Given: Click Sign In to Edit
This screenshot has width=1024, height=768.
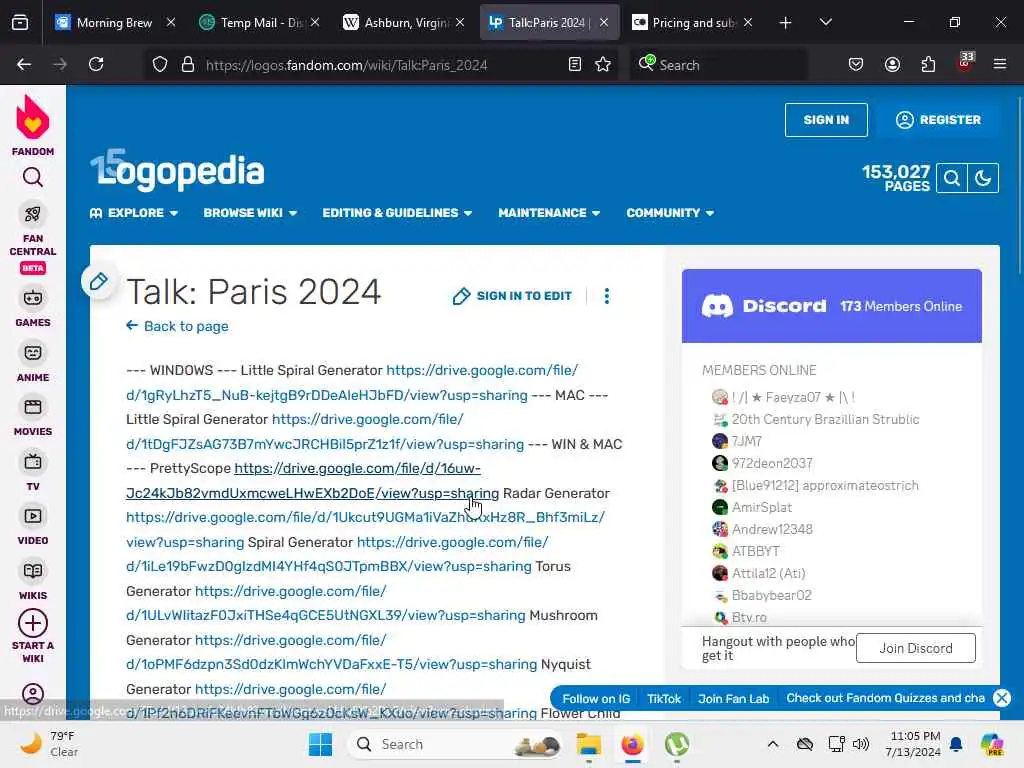Looking at the screenshot, I should click(512, 296).
